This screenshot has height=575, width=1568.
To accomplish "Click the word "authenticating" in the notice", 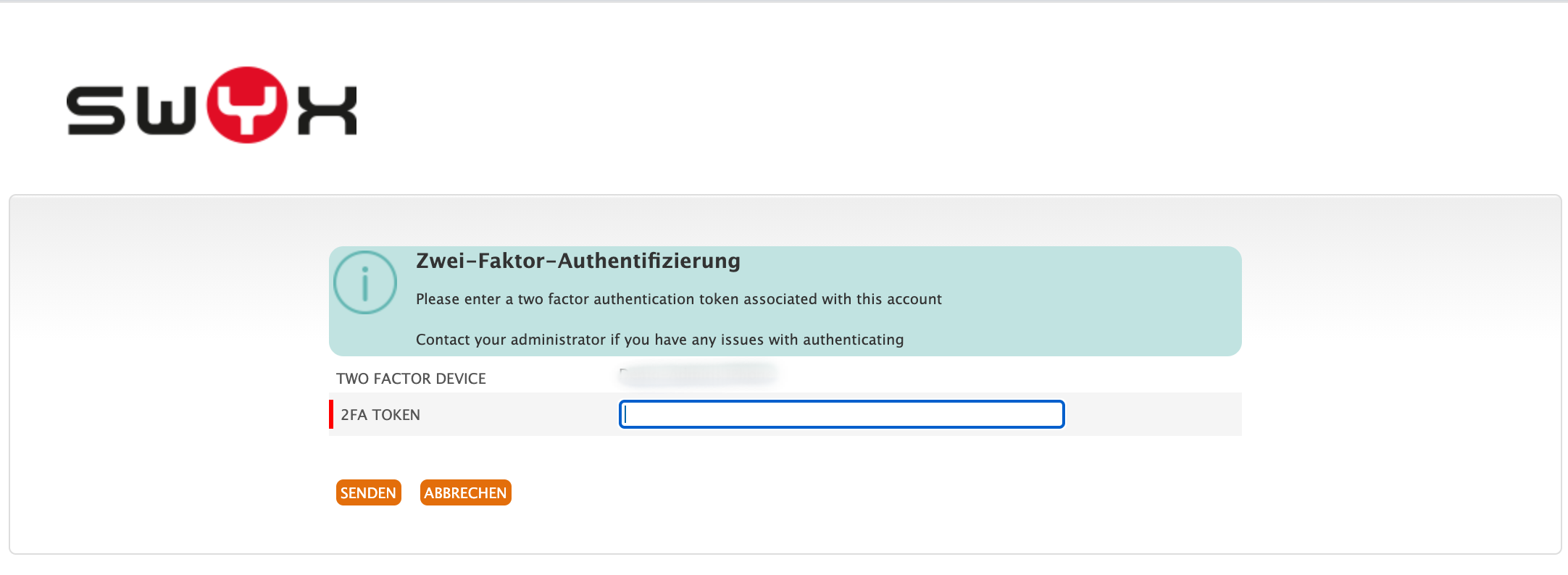I will coord(853,340).
